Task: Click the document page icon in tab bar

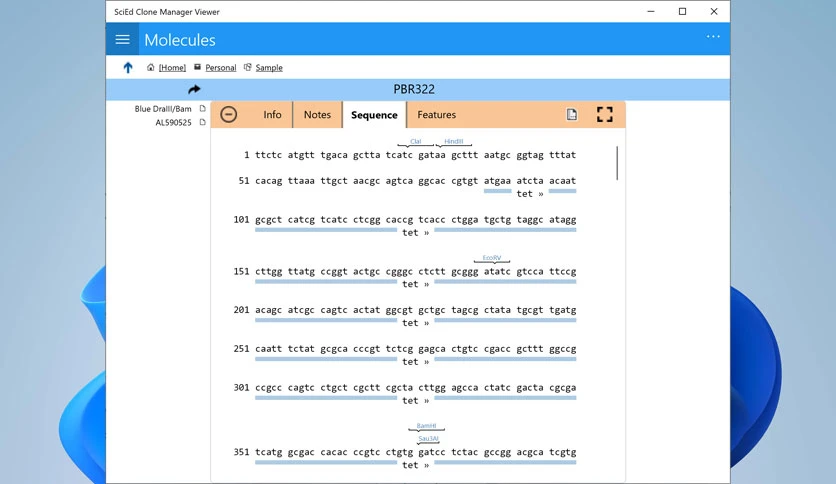Action: pos(572,114)
